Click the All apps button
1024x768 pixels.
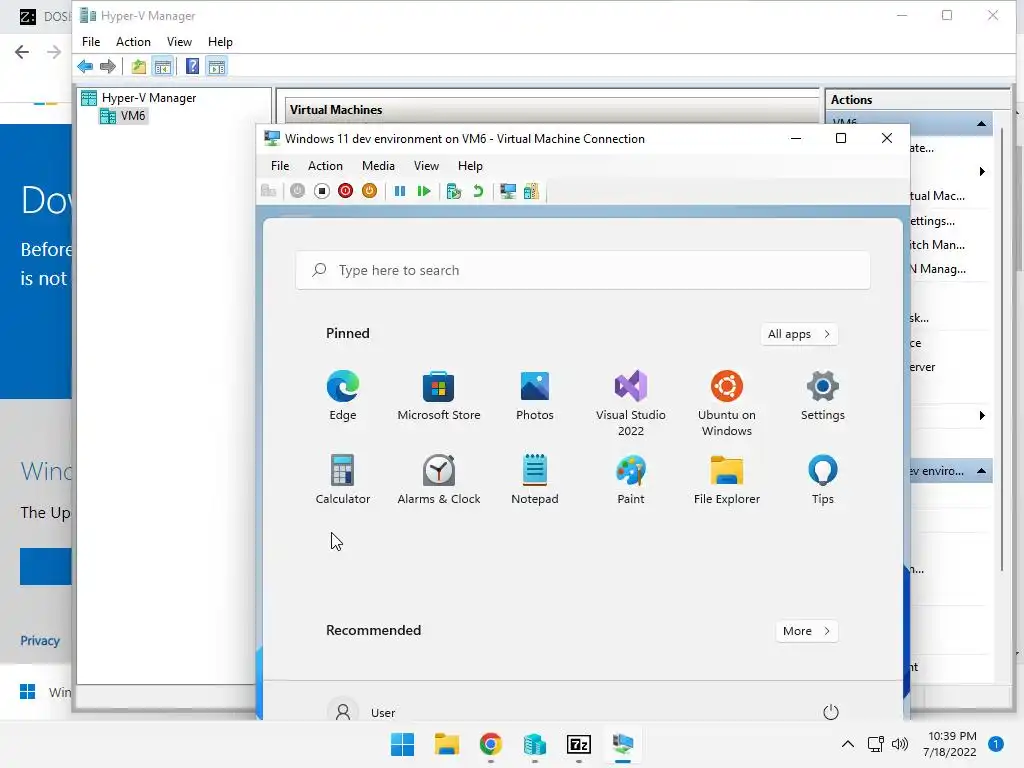pyautogui.click(x=799, y=334)
